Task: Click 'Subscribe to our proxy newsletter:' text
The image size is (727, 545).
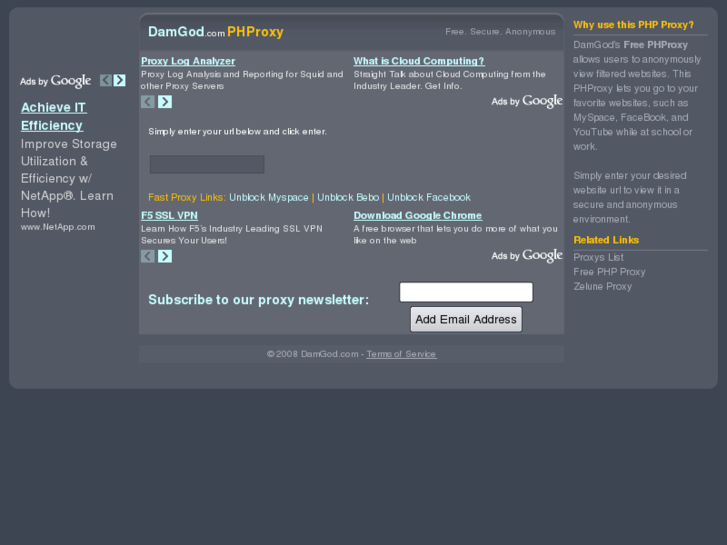Action: coord(259,300)
